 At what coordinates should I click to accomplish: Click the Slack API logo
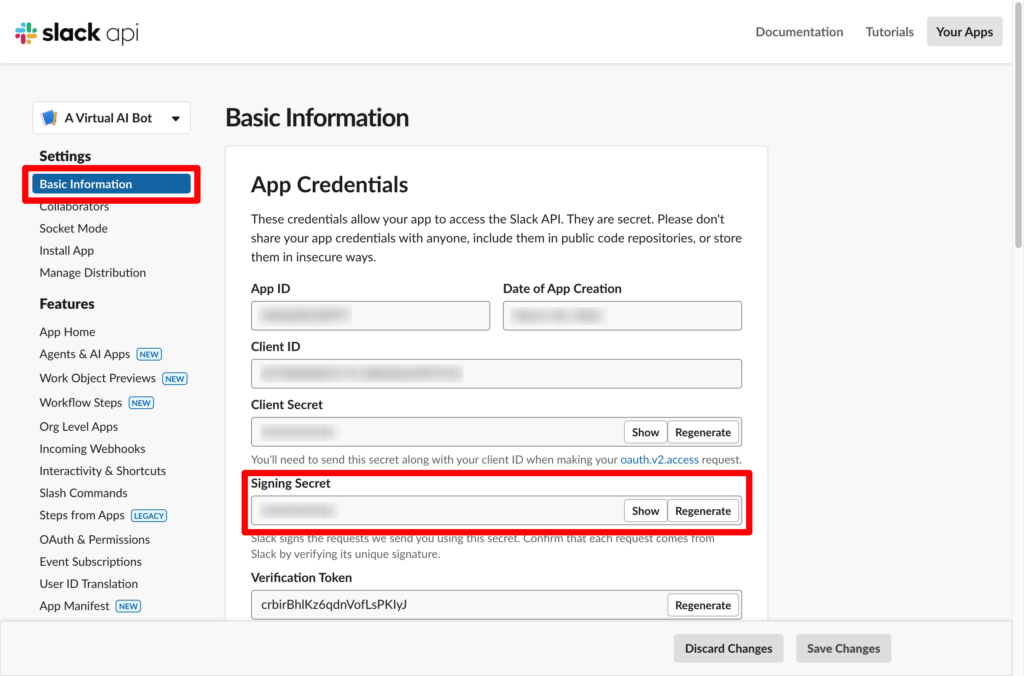tap(77, 33)
